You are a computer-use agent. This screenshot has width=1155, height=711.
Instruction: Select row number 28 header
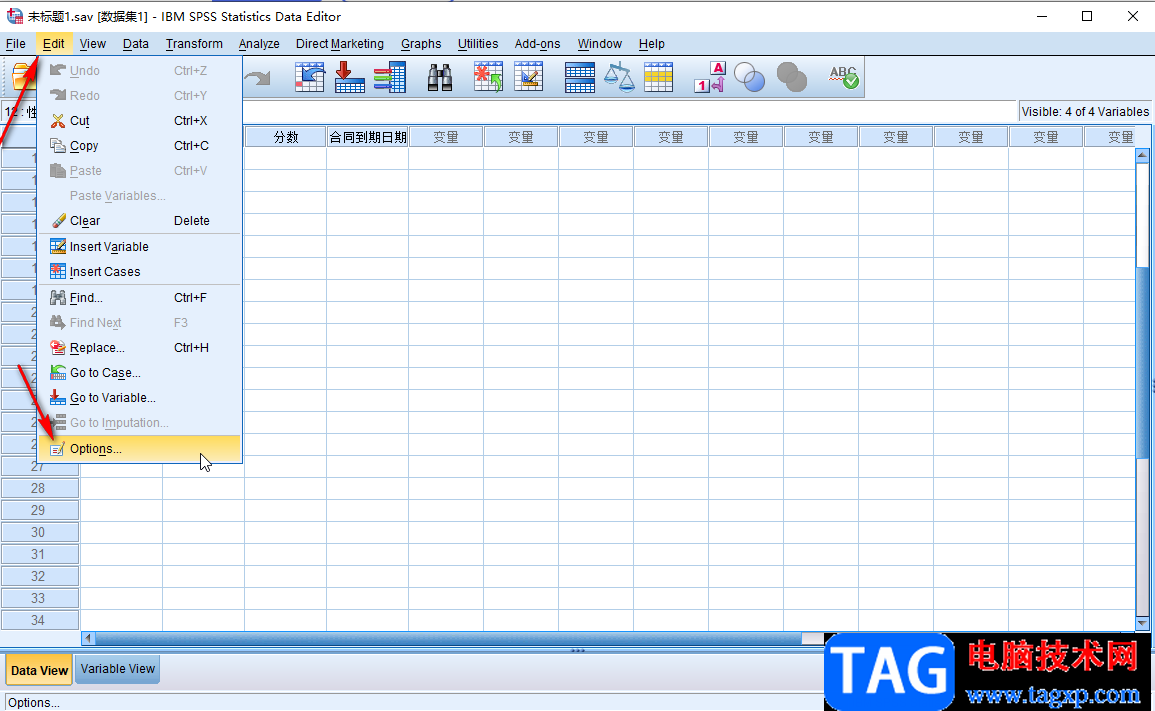pyautogui.click(x=38, y=488)
